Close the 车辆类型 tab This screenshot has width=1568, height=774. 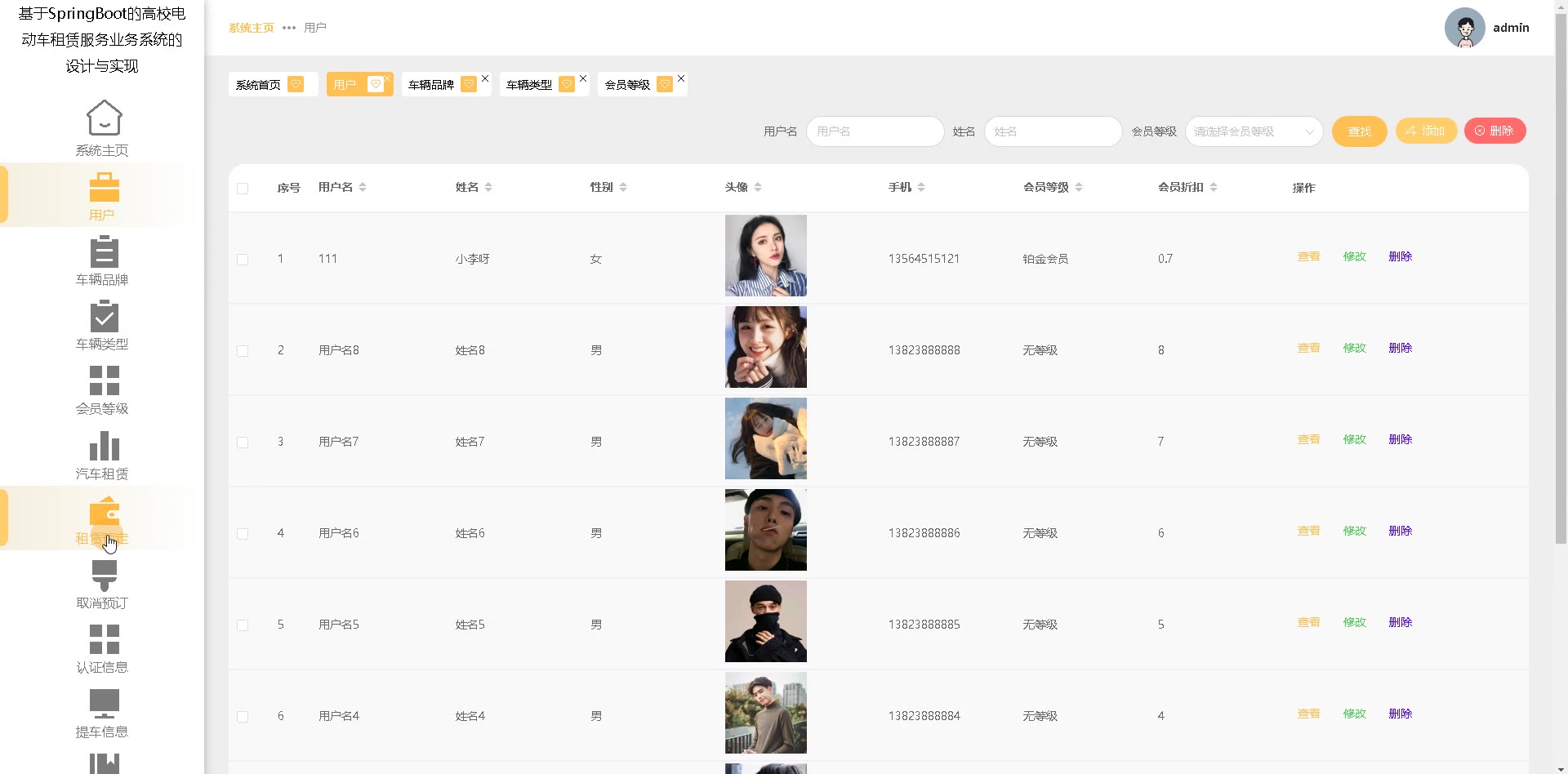tap(583, 78)
